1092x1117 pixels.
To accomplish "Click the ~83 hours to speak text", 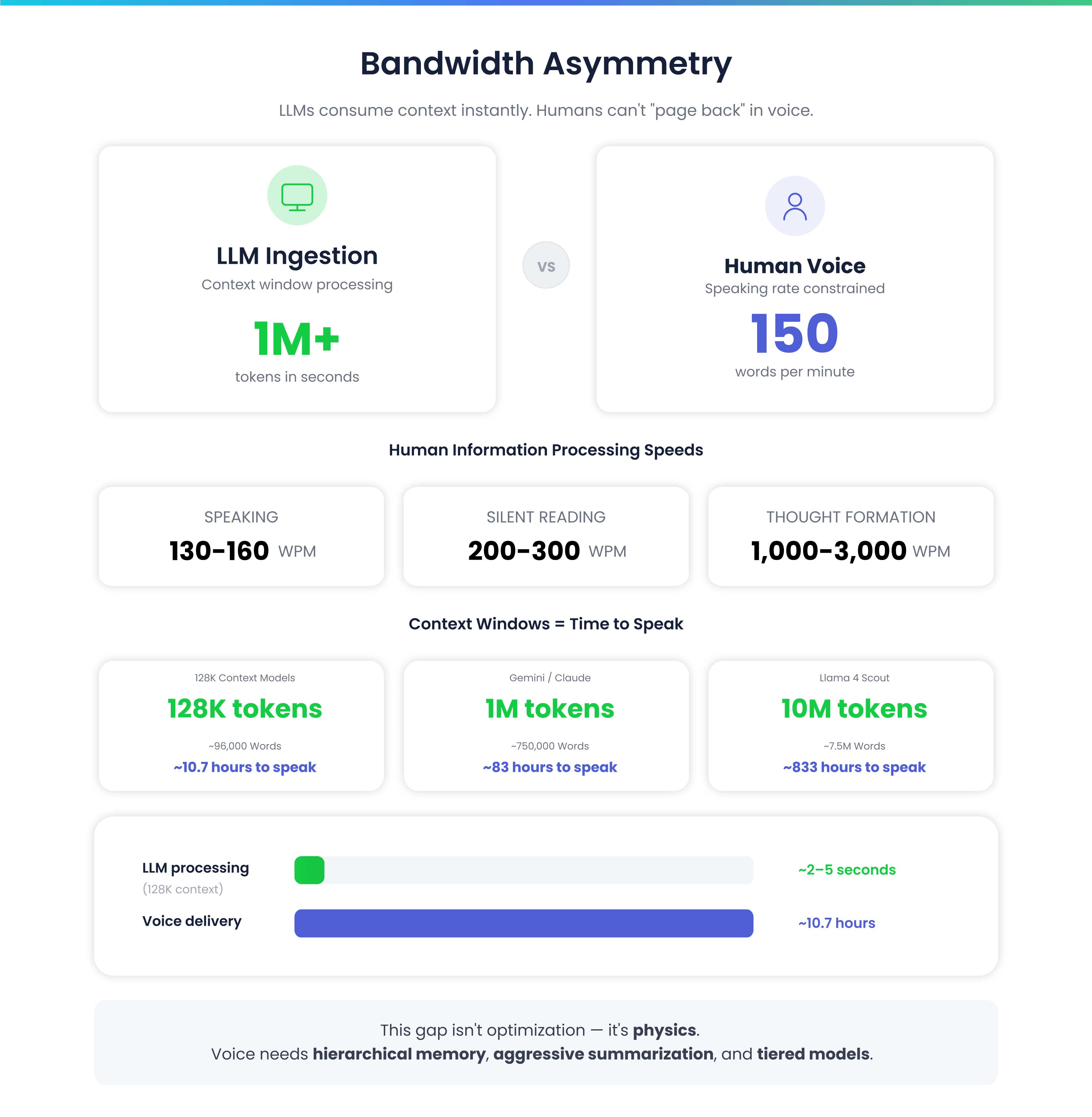I will (x=550, y=768).
